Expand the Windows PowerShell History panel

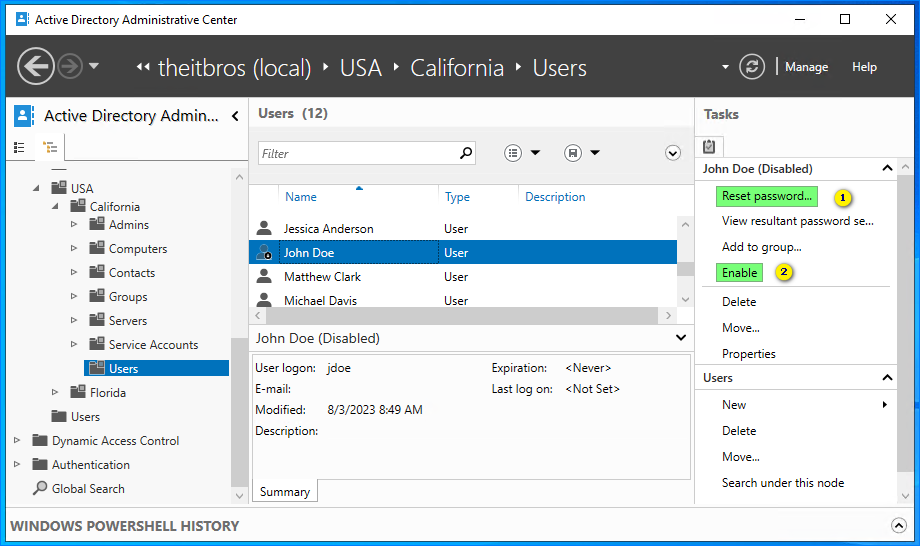coord(898,525)
